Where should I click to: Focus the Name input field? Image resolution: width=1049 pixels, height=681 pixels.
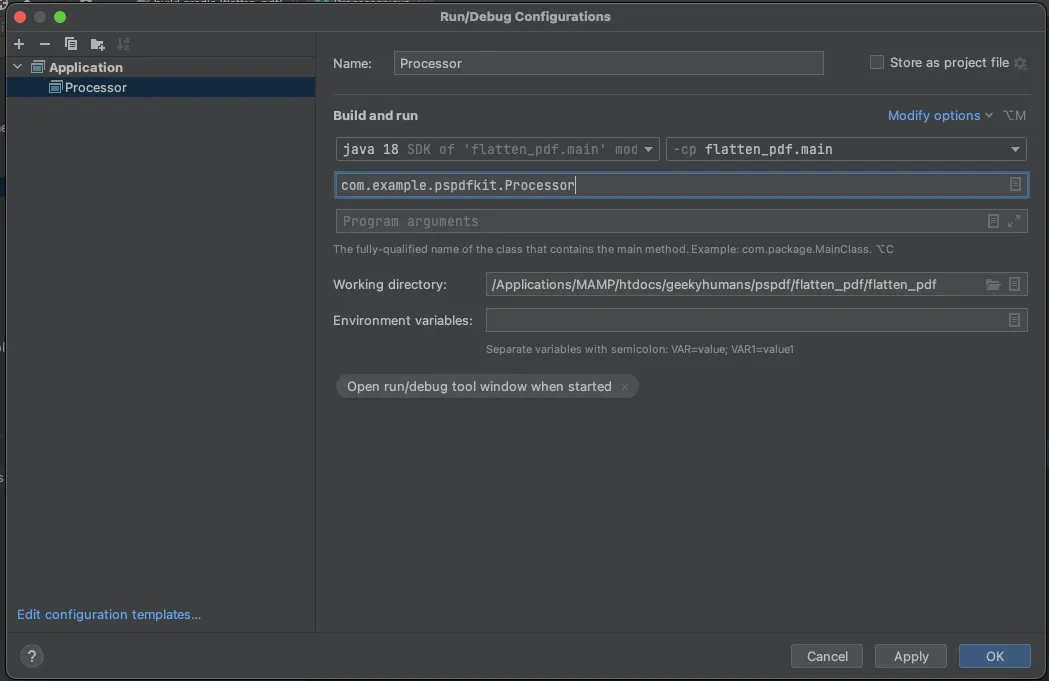(x=608, y=64)
